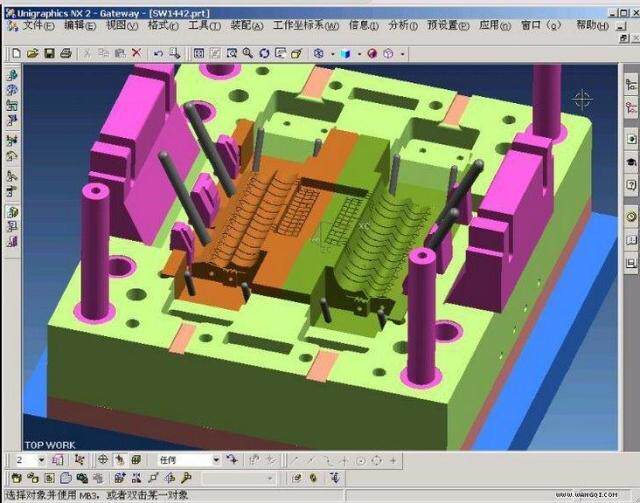640x503 pixels.
Task: Open the 帮助 menu
Action: (592, 26)
